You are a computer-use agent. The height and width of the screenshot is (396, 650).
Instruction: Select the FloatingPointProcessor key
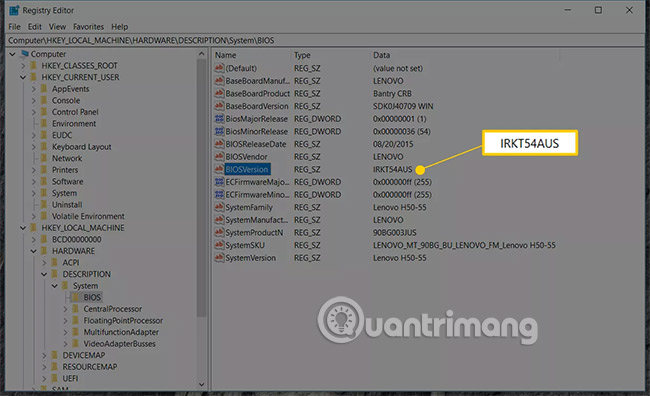[x=123, y=321]
